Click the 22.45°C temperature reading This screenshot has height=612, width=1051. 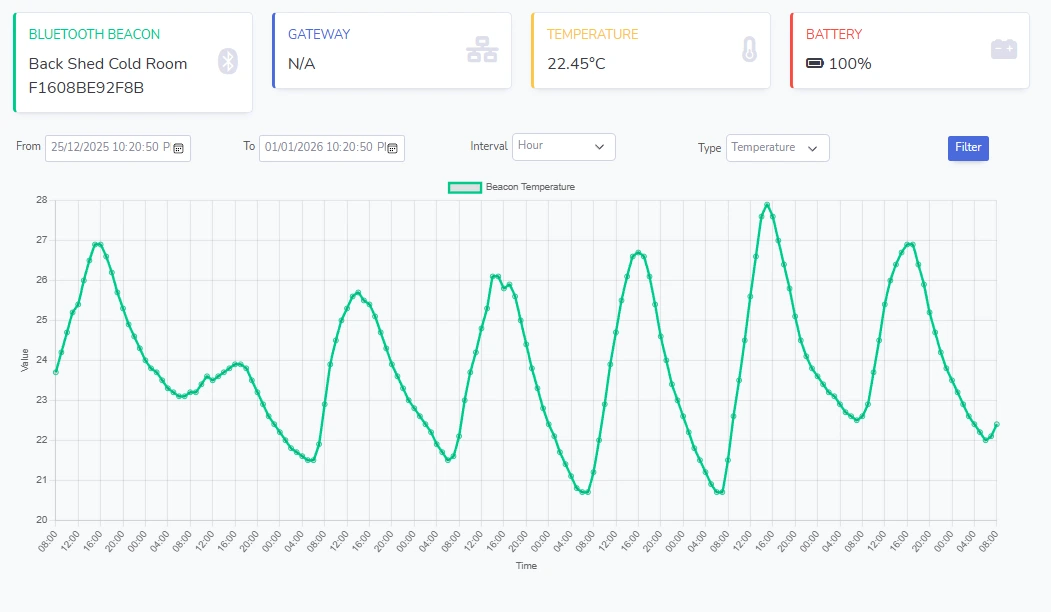(x=576, y=64)
